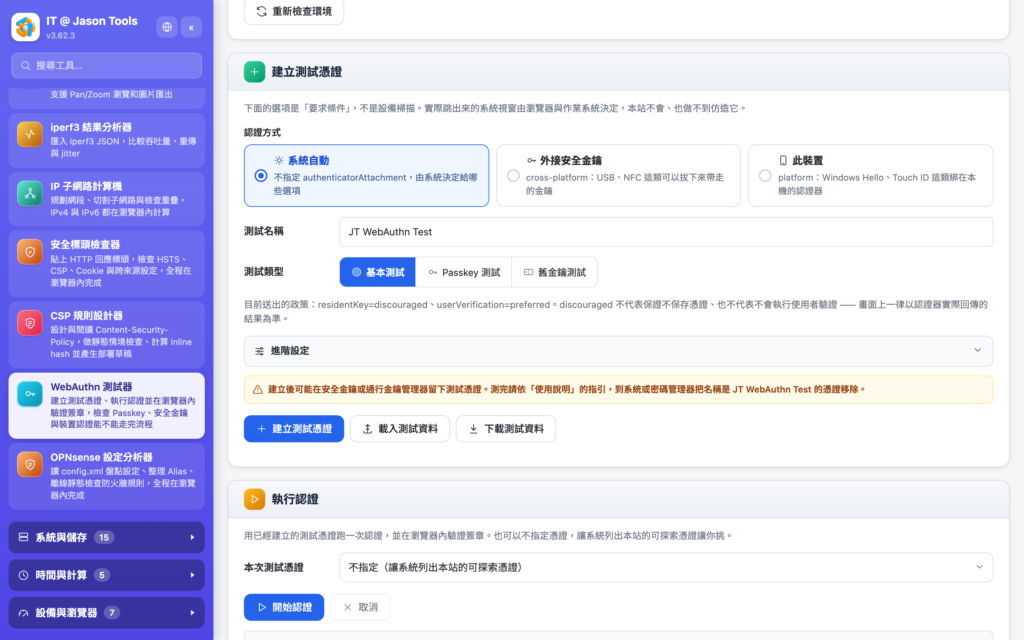Click the iperf3 結果分析器 tool icon
This screenshot has height=640, width=1024.
coord(29,134)
